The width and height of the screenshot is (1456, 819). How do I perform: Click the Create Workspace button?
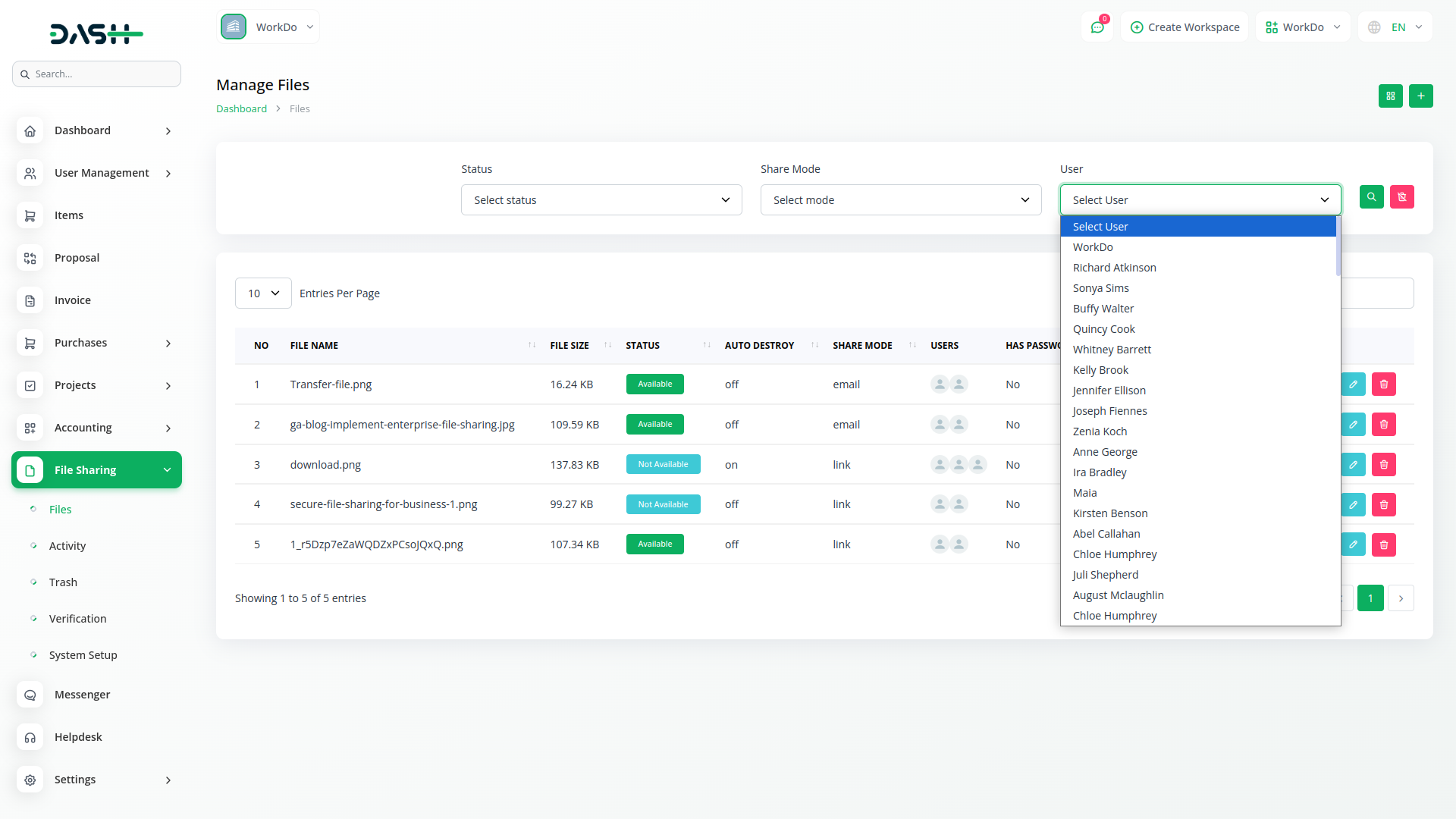point(1185,27)
